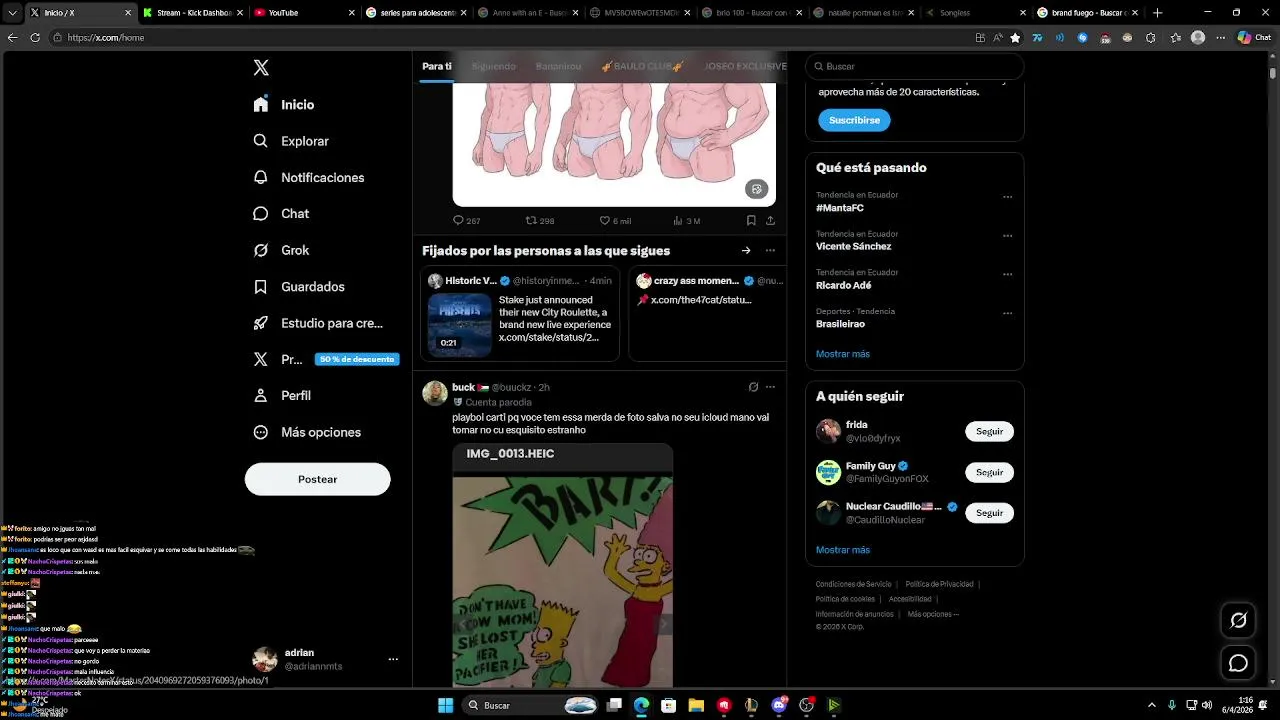Open new browser tab
Viewport: 1280px width, 720px height.
pyautogui.click(x=1158, y=13)
